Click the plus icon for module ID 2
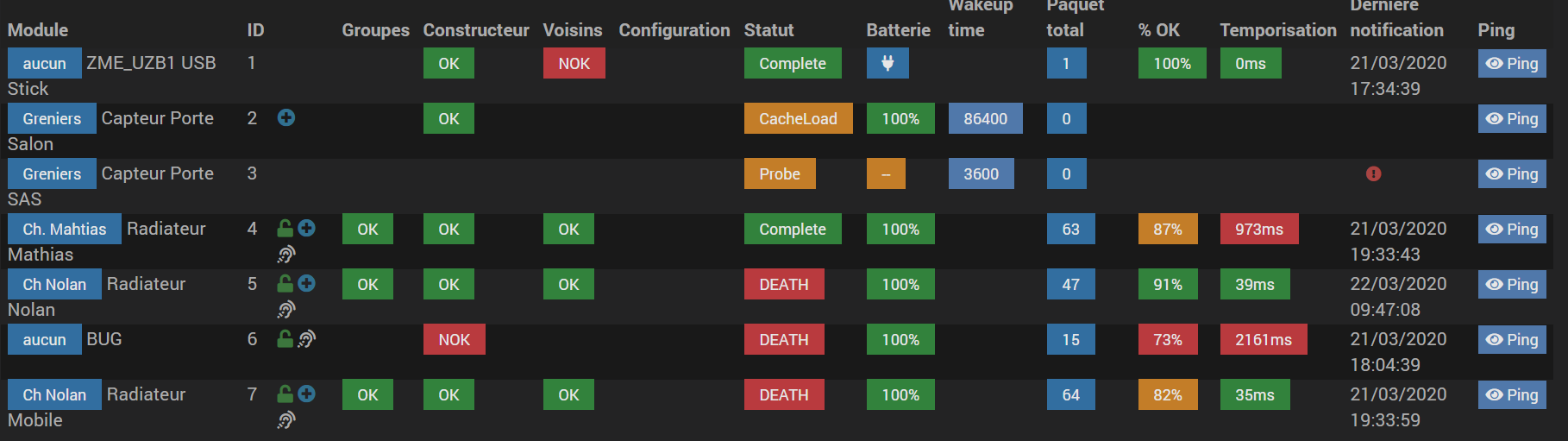Screen dimensions: 1568x441 click(286, 118)
